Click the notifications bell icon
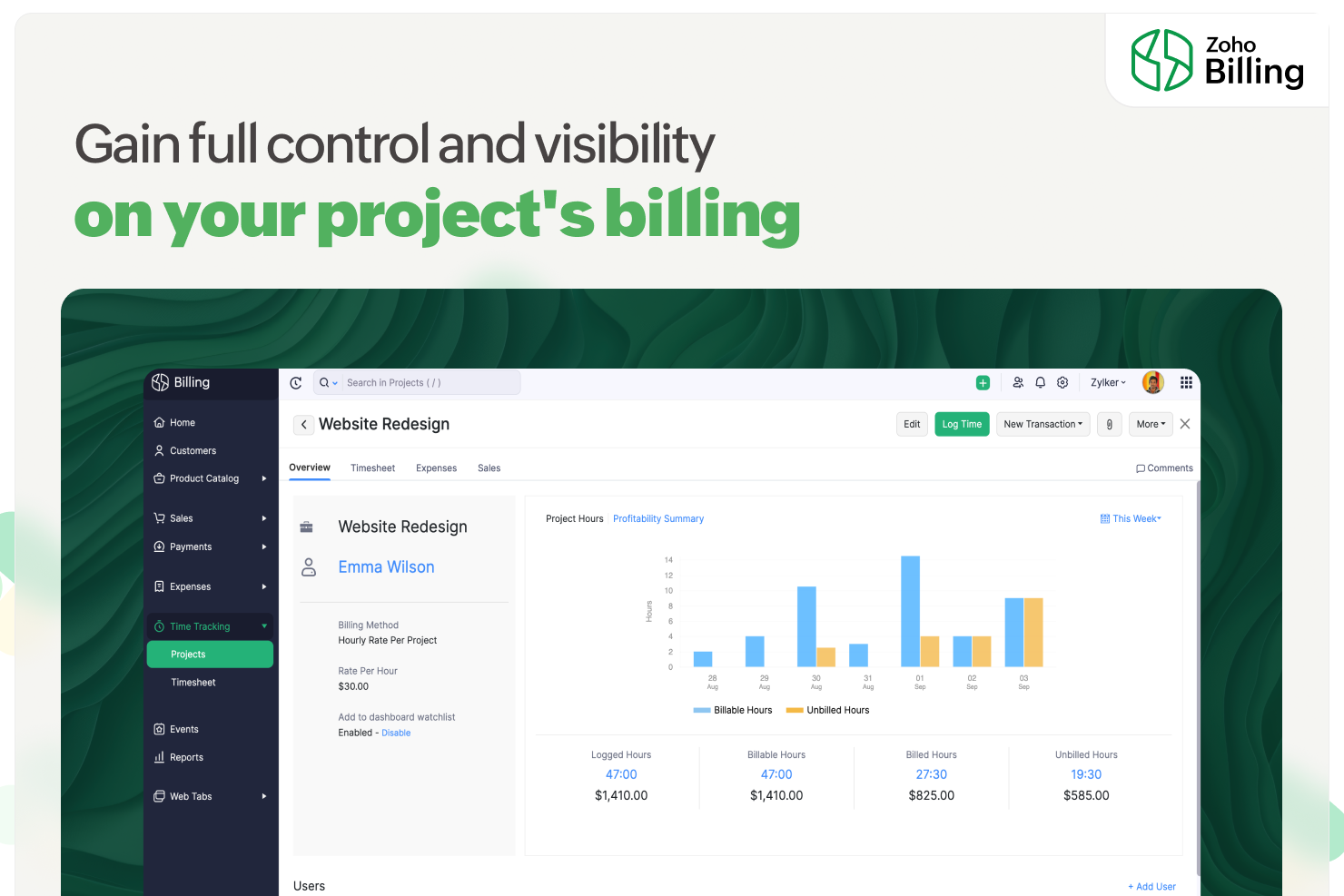 pos(1040,382)
